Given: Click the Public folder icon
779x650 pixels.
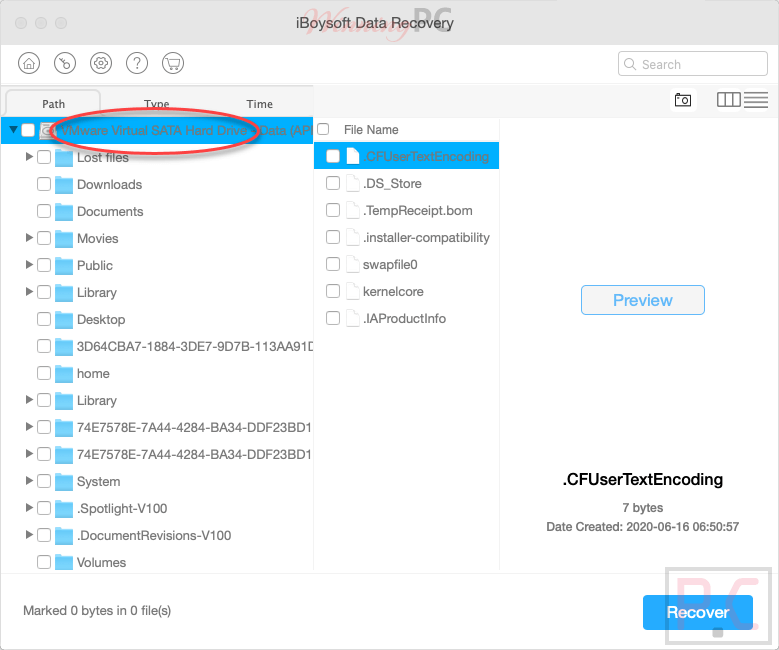Looking at the screenshot, I should click(x=64, y=265).
